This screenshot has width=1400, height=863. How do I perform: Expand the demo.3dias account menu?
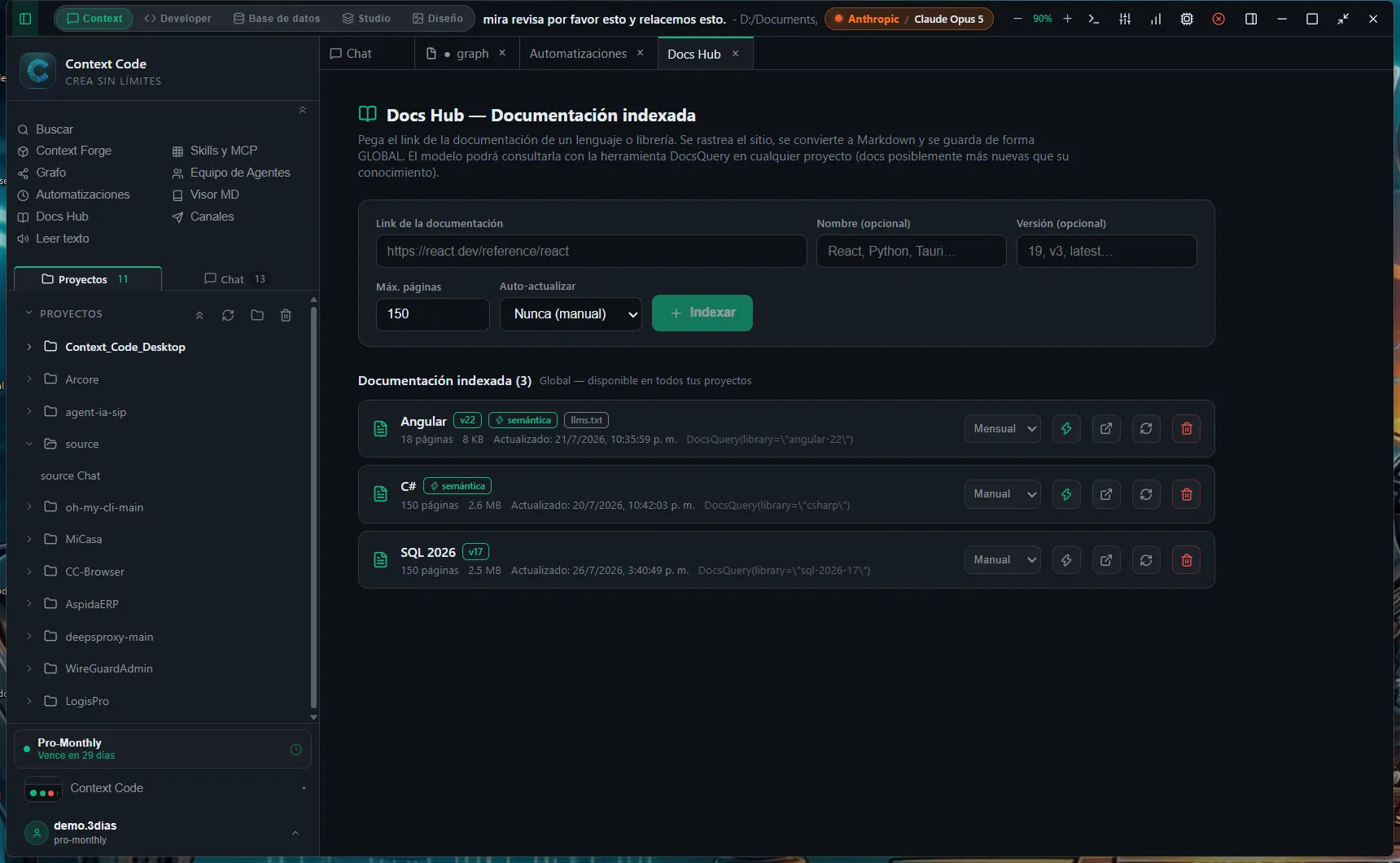coord(295,832)
